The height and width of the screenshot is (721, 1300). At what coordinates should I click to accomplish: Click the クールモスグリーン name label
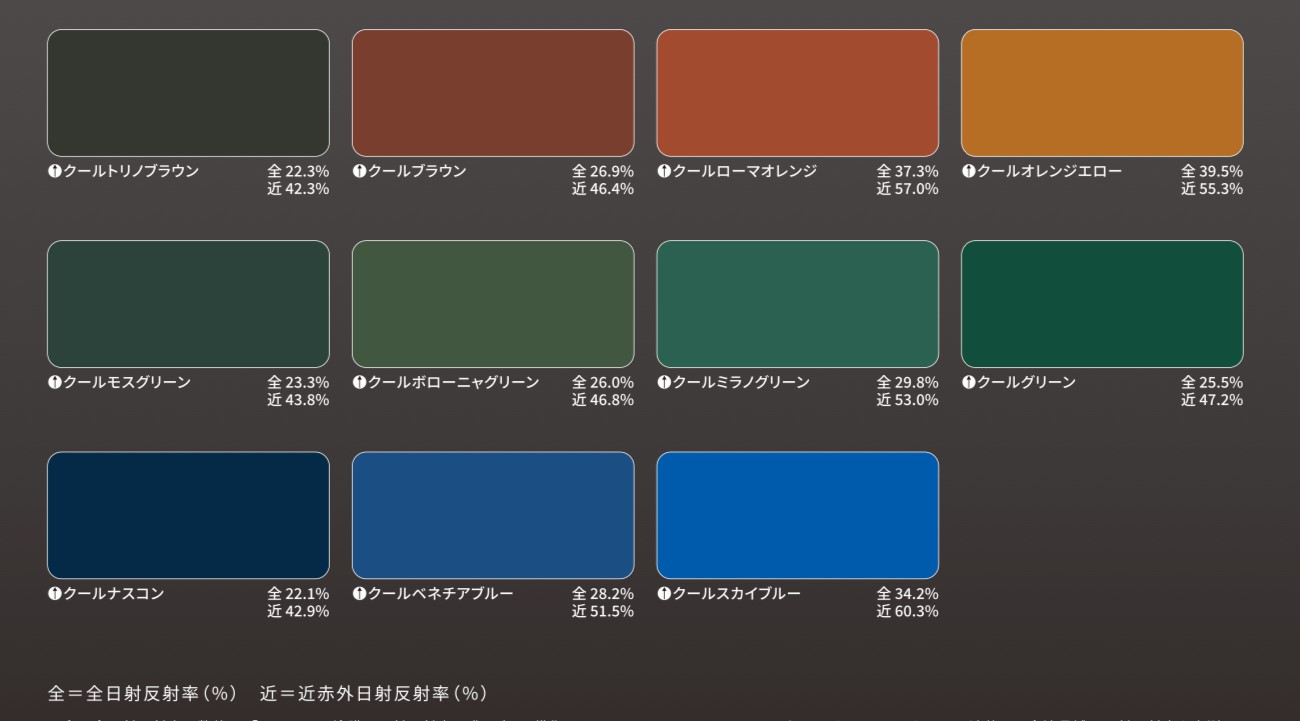(x=127, y=383)
